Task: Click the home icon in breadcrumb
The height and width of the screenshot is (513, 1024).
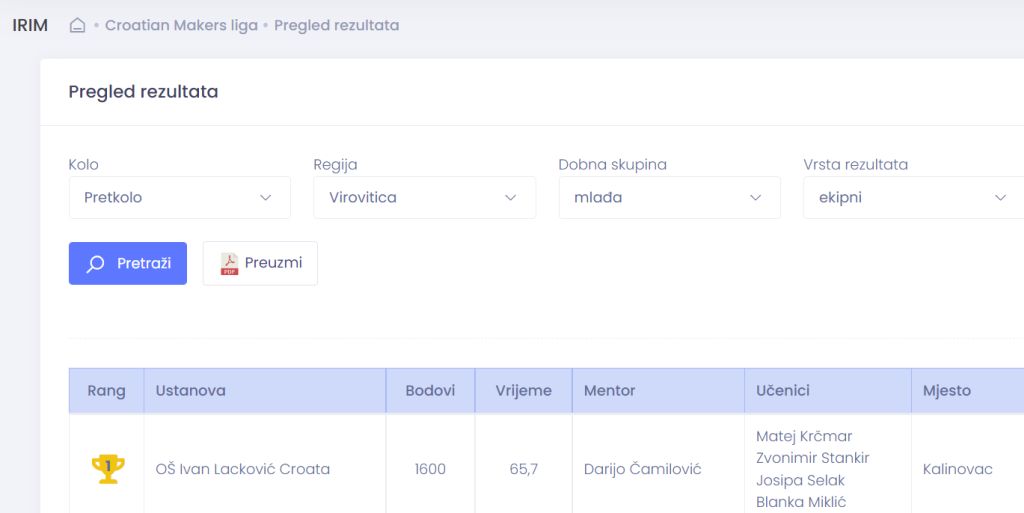Action: click(77, 25)
